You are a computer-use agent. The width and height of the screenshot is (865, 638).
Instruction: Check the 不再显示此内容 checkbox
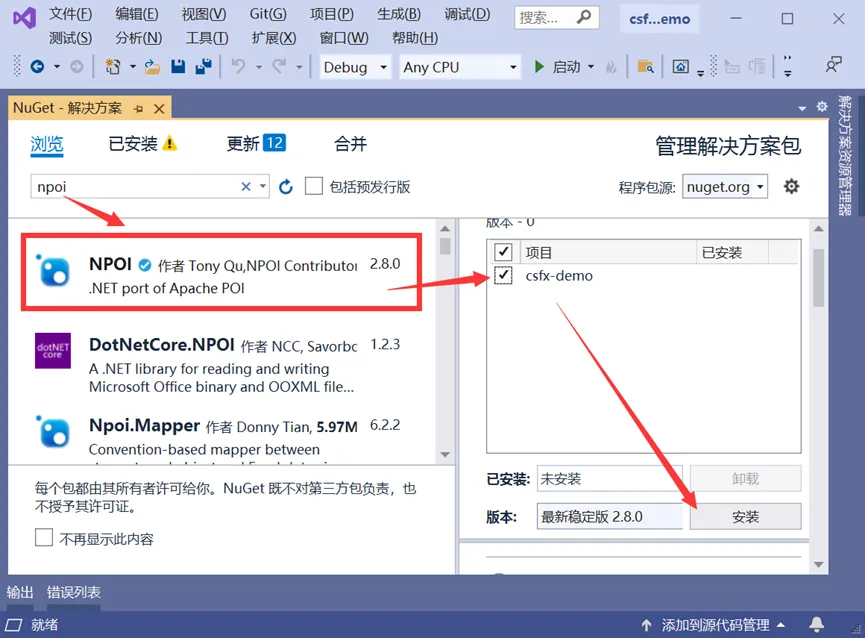click(44, 537)
